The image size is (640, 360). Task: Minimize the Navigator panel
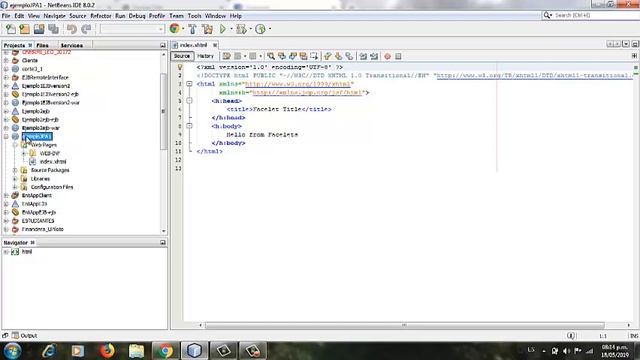coord(162,242)
